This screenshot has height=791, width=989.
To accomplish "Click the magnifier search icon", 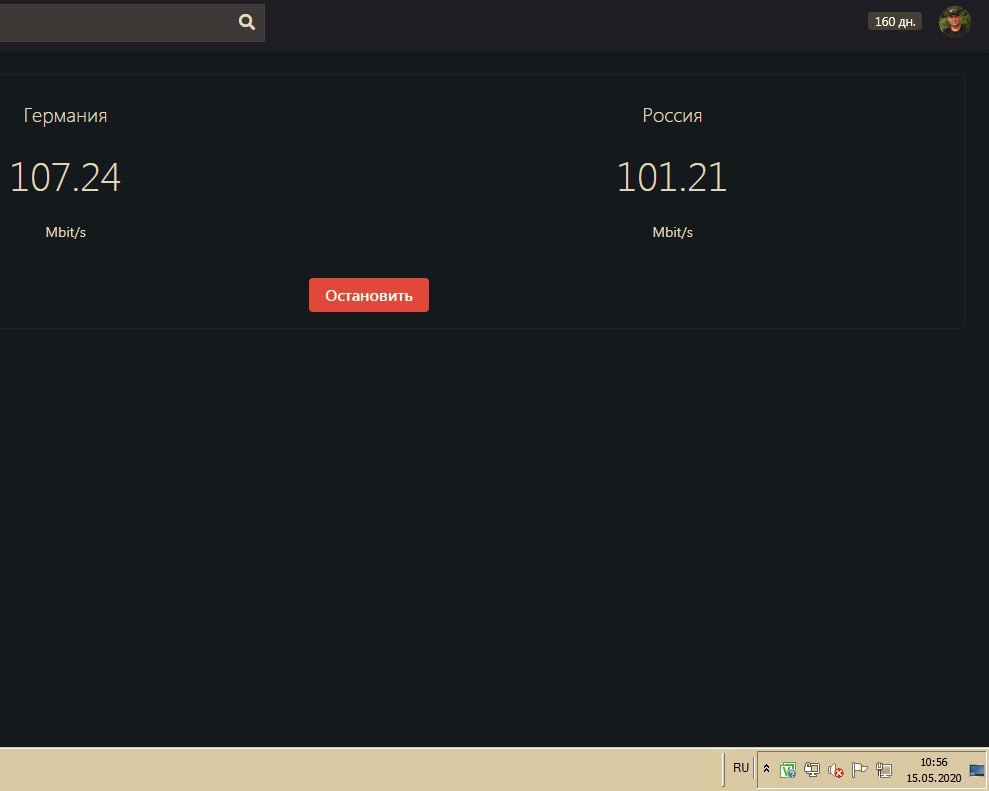I will (x=247, y=22).
